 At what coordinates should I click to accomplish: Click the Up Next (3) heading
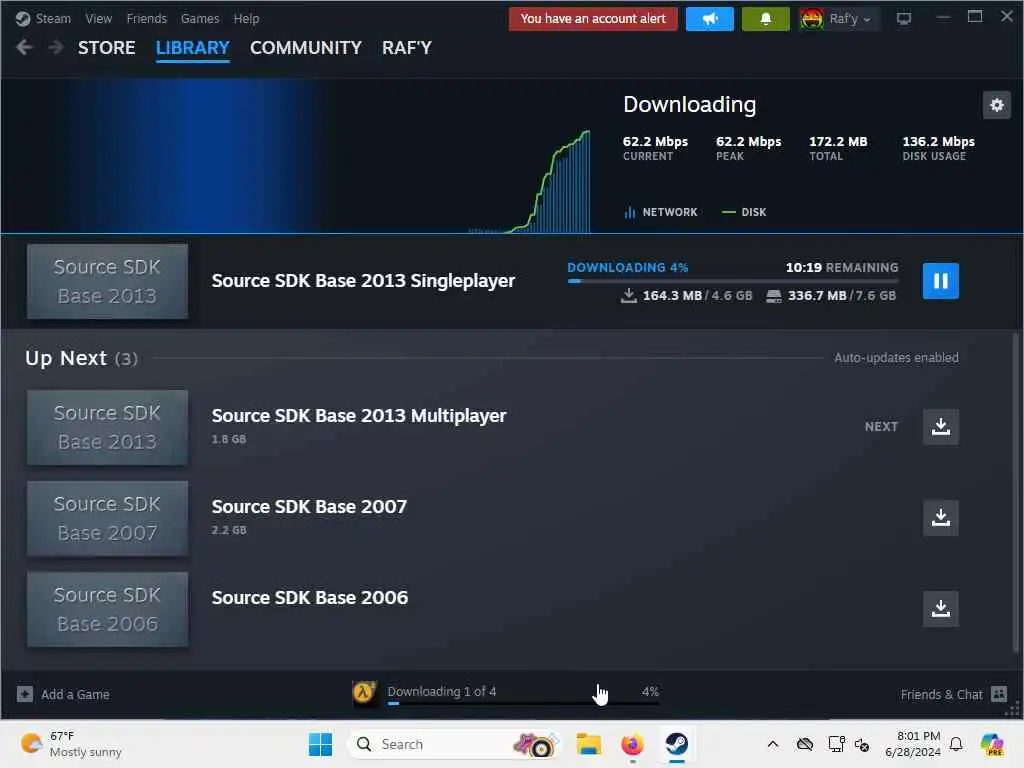pyautogui.click(x=81, y=358)
